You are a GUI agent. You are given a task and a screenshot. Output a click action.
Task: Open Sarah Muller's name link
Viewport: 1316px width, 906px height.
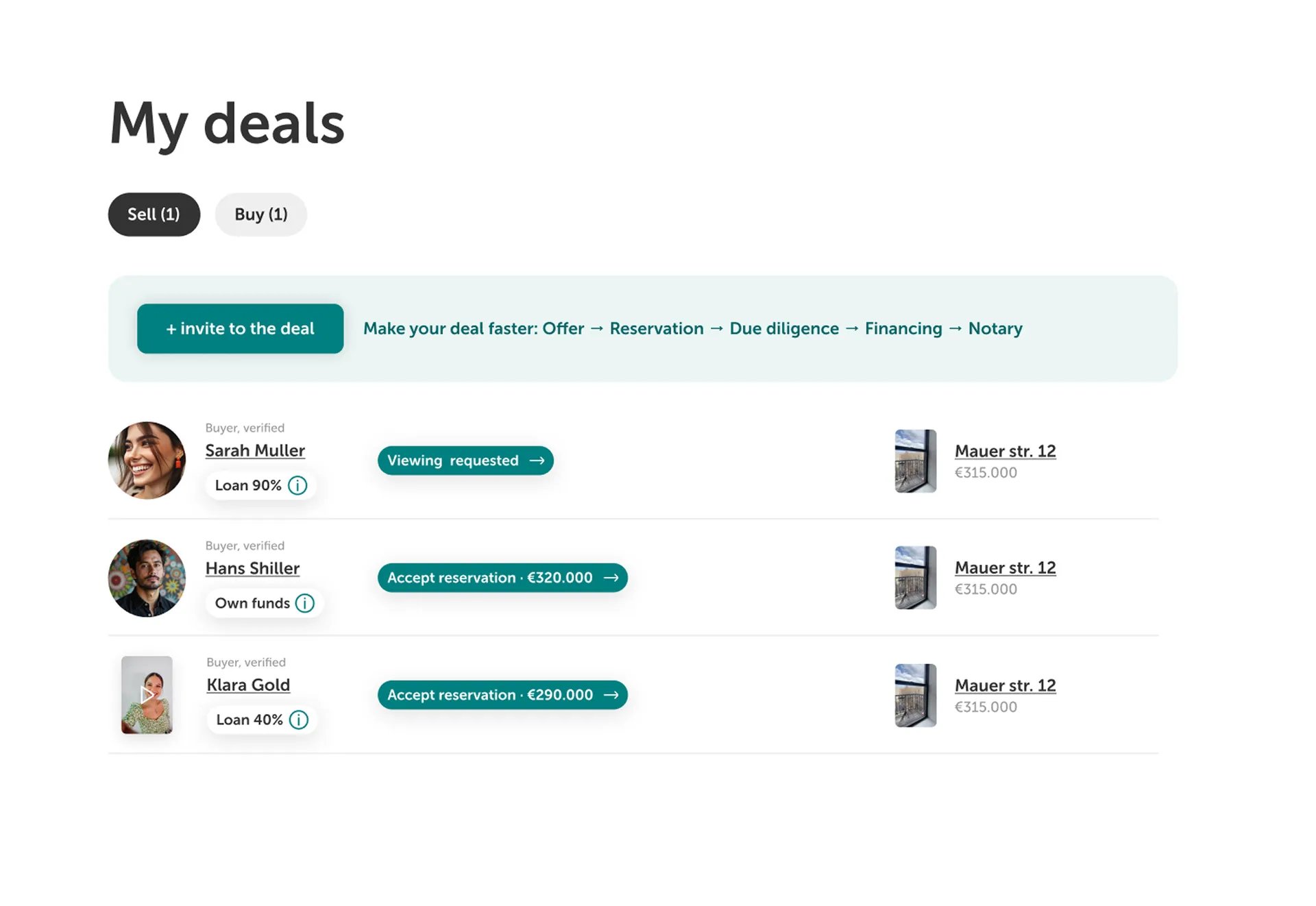[255, 450]
